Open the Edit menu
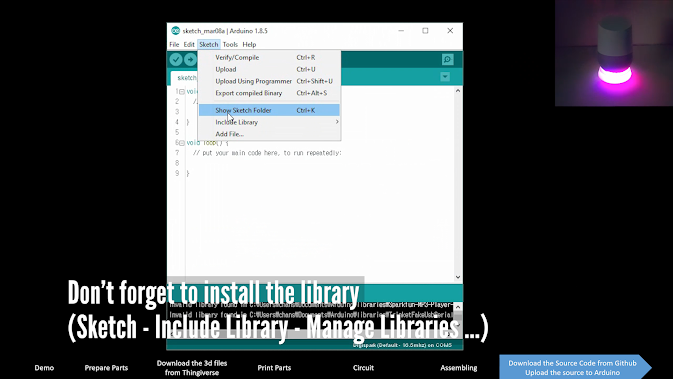The width and height of the screenshot is (673, 379). point(189,44)
